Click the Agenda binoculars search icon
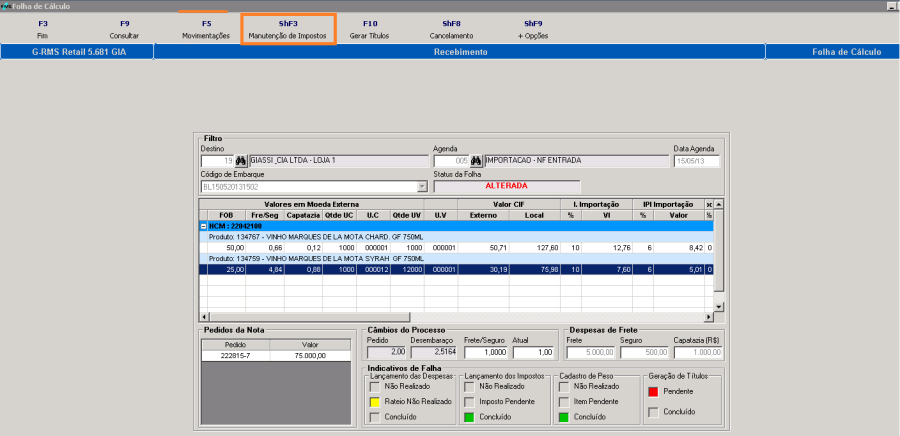The image size is (900, 436). click(476, 161)
